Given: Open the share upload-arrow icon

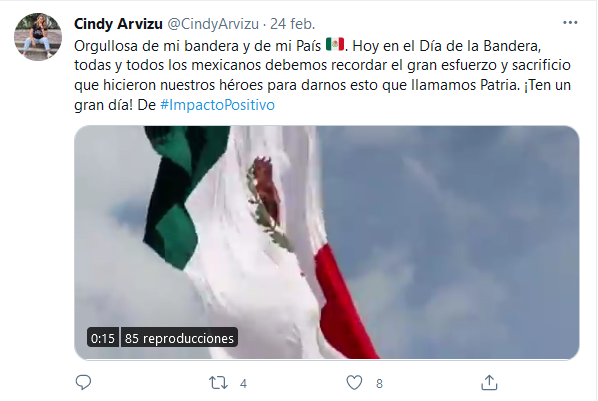Looking at the screenshot, I should click(489, 382).
